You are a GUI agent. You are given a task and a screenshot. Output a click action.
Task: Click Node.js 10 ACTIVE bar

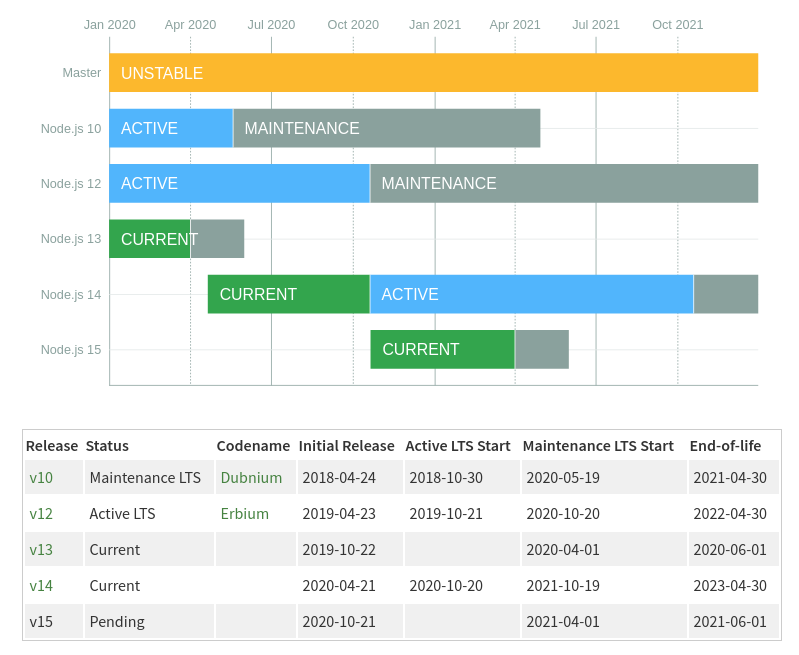pyautogui.click(x=171, y=128)
